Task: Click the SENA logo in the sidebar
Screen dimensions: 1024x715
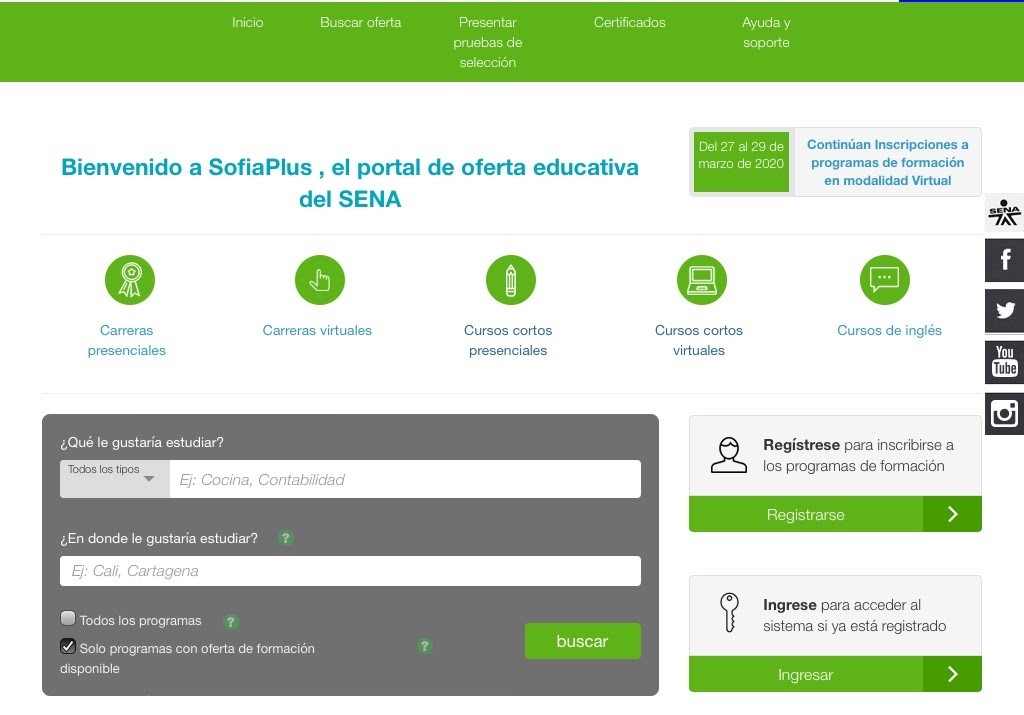Action: pos(1004,212)
